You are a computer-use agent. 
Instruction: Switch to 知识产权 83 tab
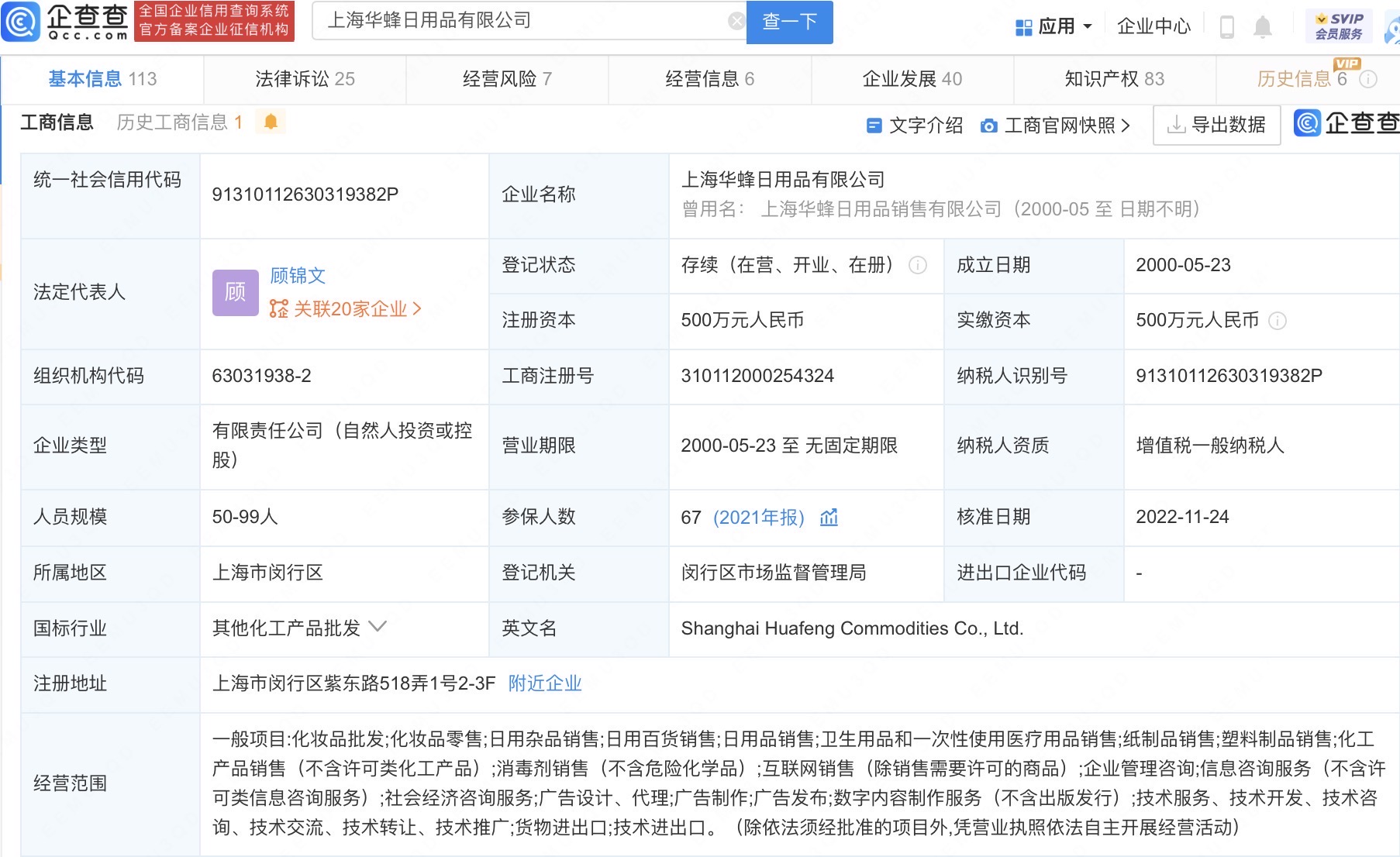pyautogui.click(x=1115, y=79)
